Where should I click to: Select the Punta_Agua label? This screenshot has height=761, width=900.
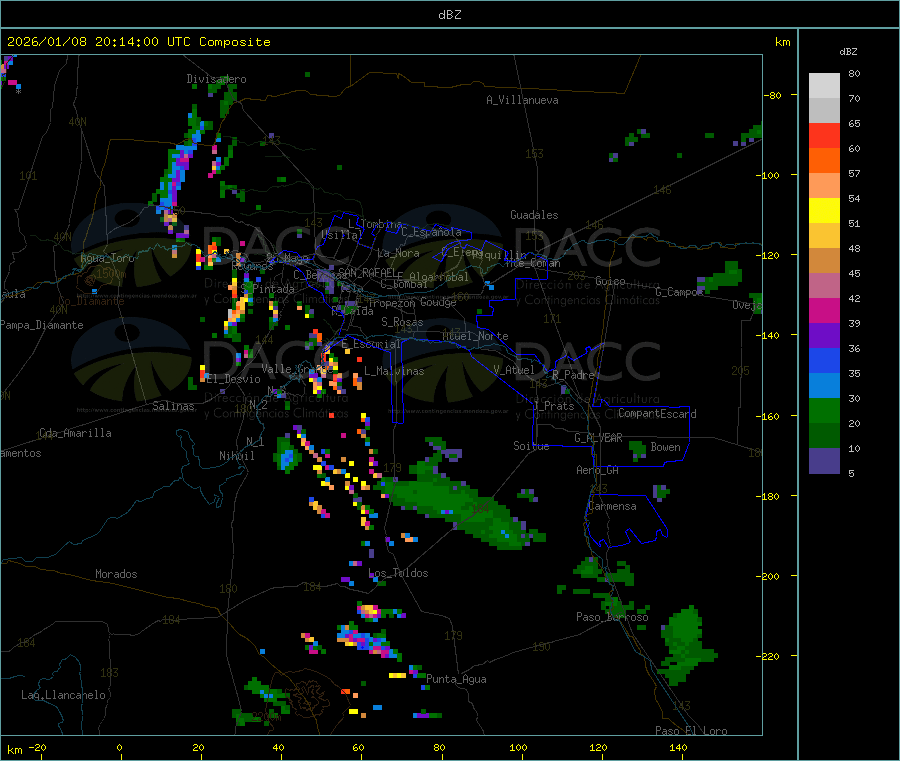pos(456,679)
